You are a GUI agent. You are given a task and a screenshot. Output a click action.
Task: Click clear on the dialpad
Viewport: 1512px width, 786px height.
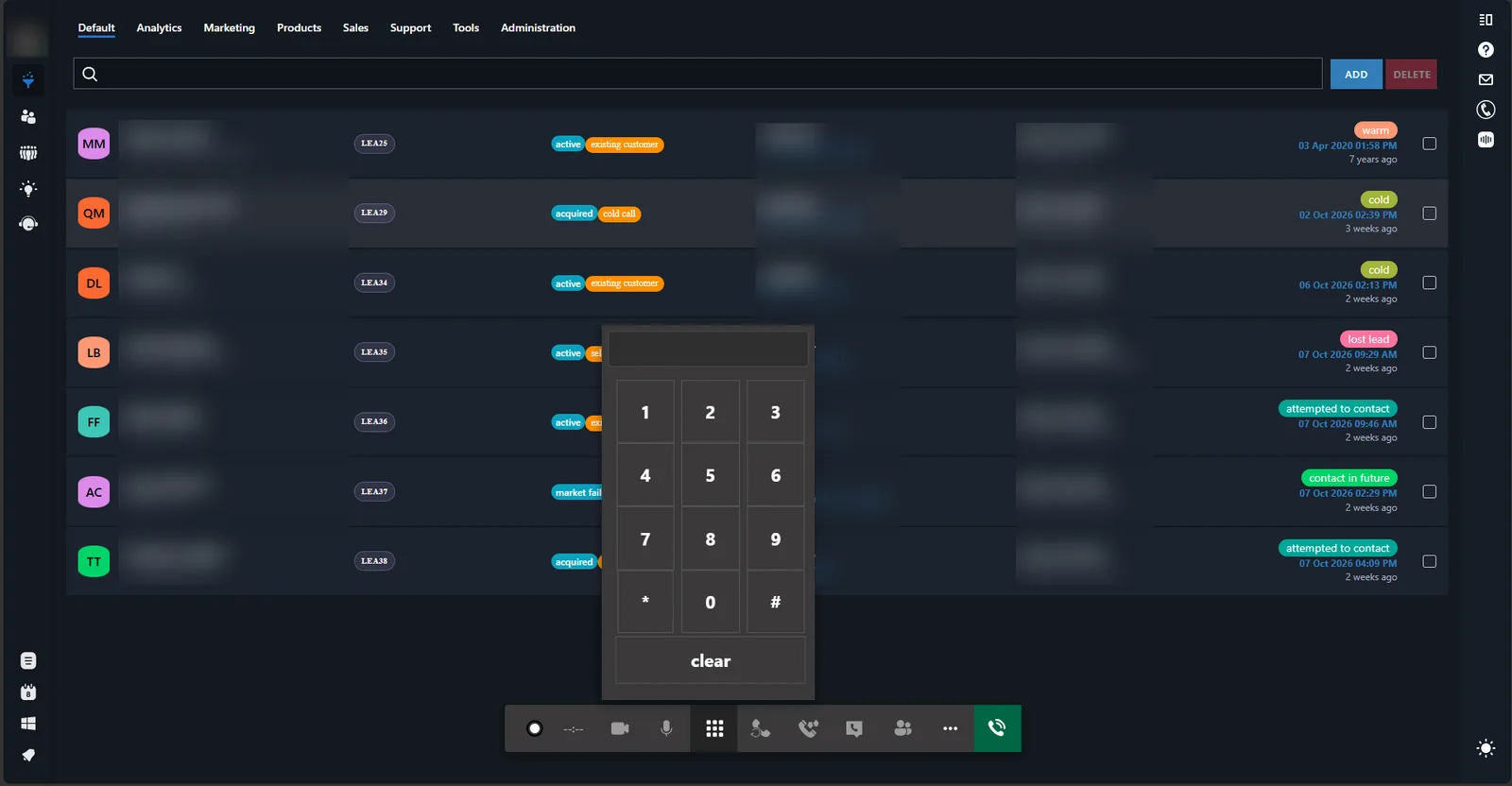coord(711,660)
